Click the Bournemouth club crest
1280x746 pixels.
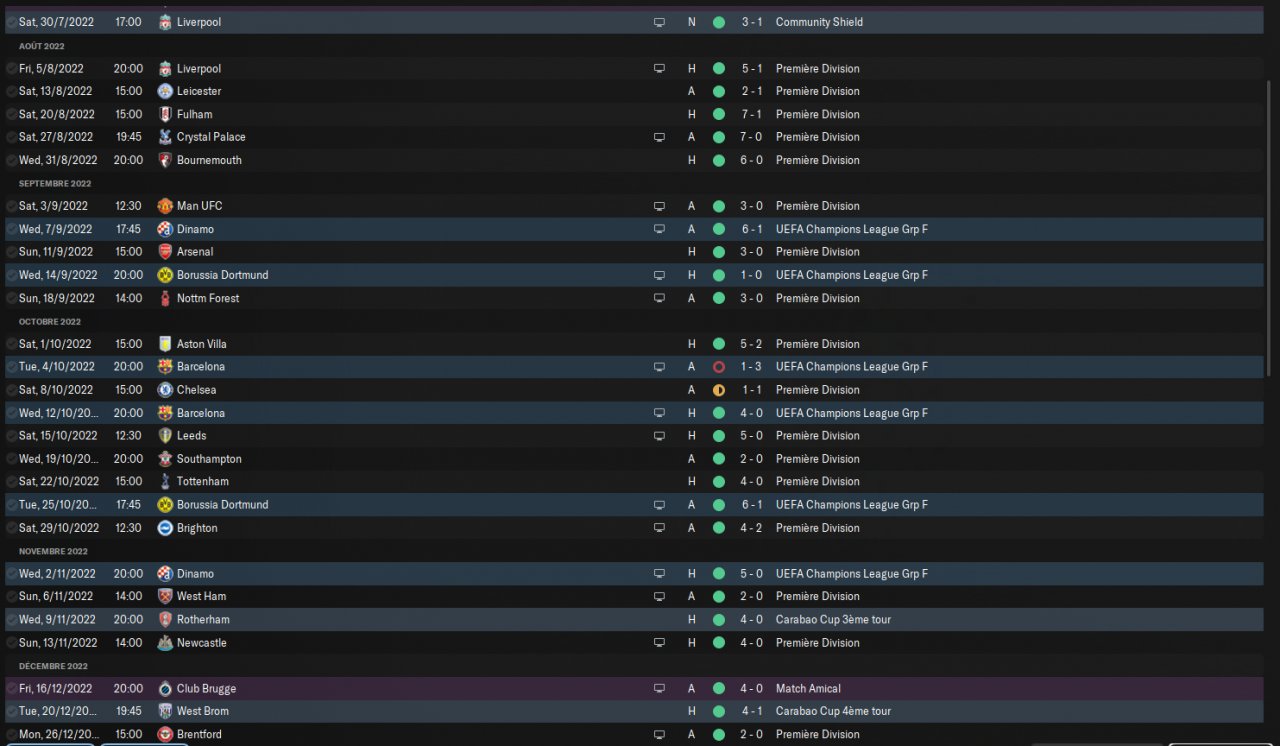(x=165, y=160)
